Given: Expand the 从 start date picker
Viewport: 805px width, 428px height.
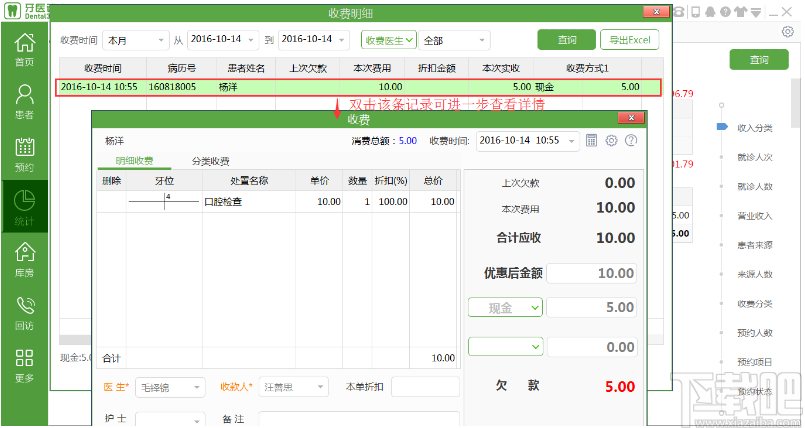Looking at the screenshot, I should pyautogui.click(x=251, y=40).
